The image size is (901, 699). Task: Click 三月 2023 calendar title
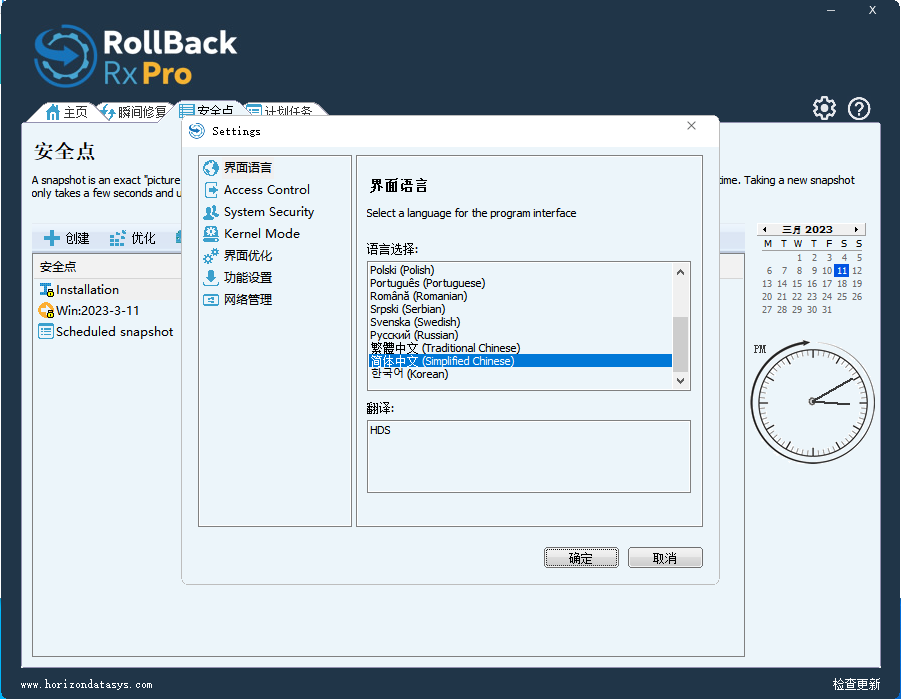click(x=807, y=229)
